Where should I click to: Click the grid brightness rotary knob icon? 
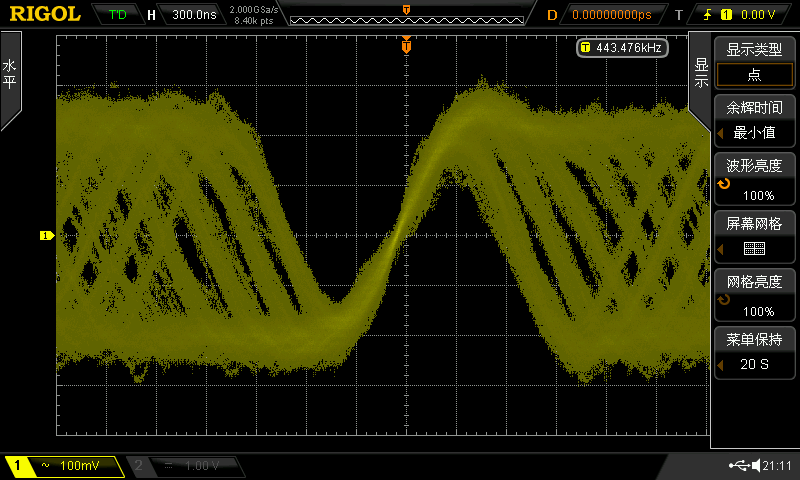tap(723, 299)
